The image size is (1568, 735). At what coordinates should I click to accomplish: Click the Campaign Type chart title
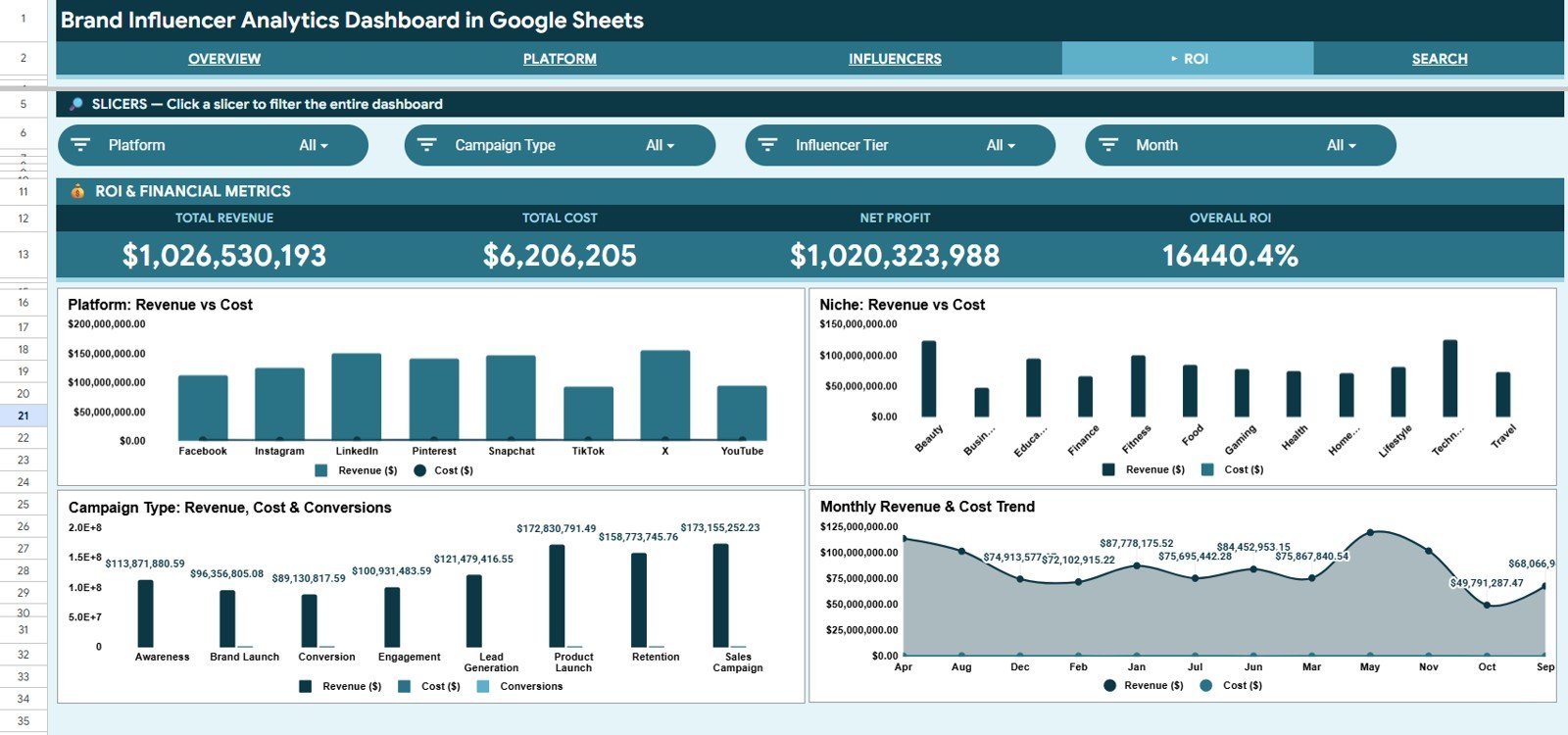[x=229, y=508]
